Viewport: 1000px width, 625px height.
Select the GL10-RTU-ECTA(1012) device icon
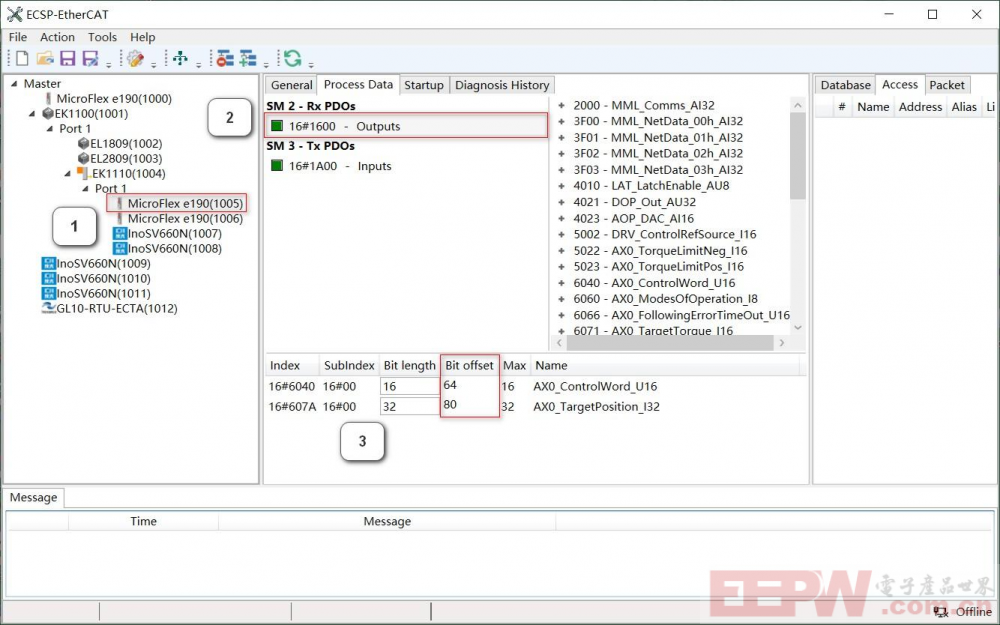coord(48,308)
